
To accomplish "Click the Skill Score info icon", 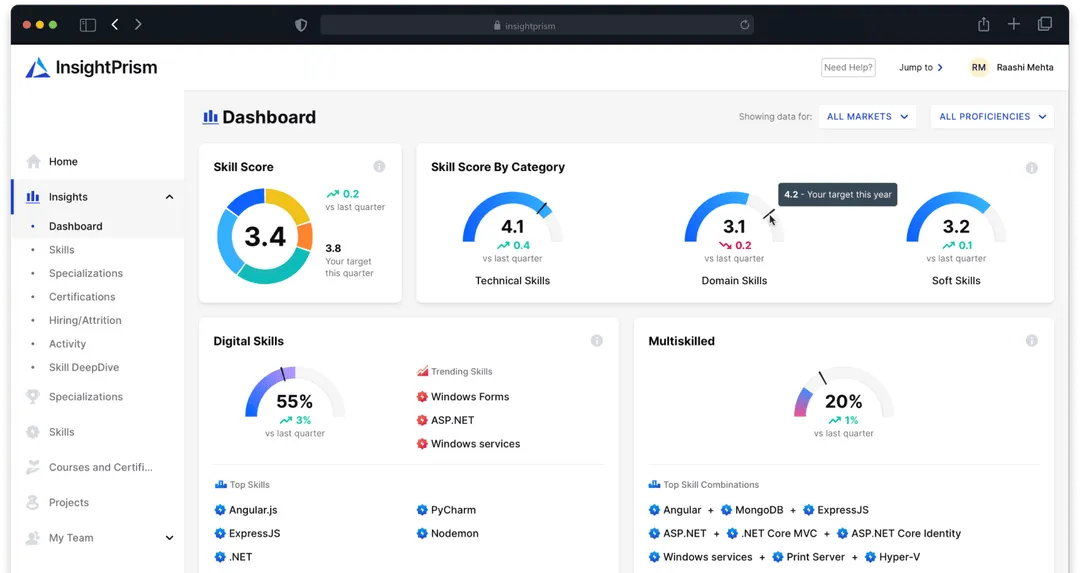I will pyautogui.click(x=379, y=167).
